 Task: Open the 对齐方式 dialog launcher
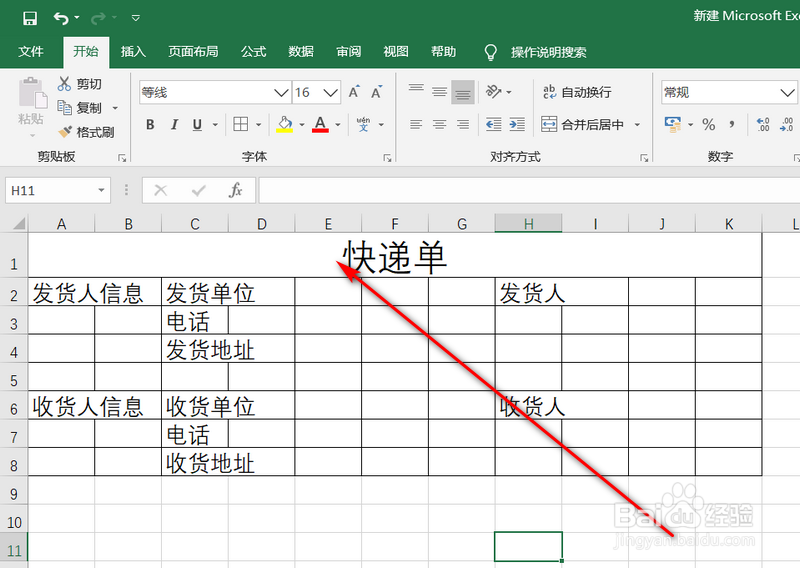(x=644, y=158)
